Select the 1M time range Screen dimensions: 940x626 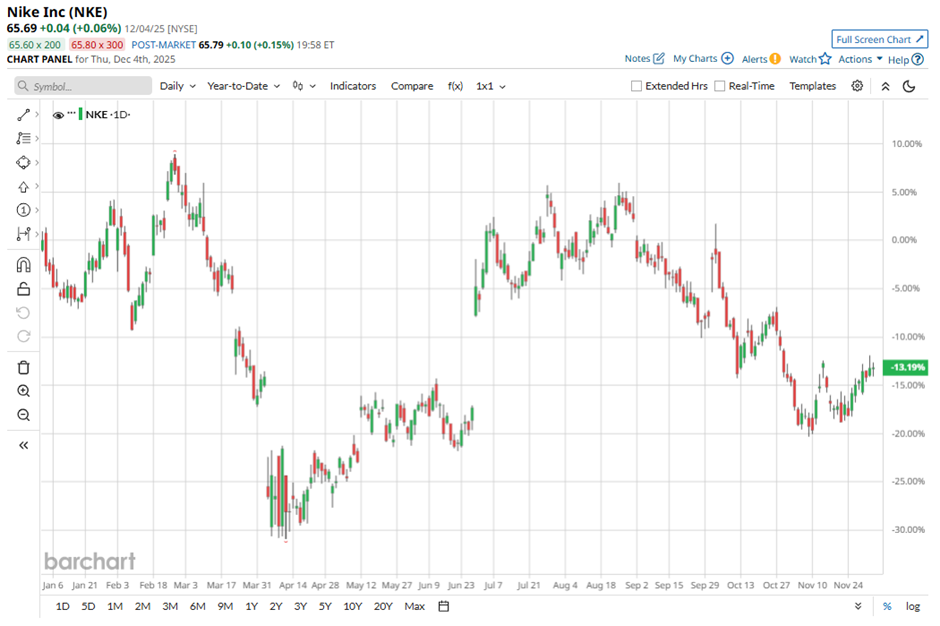tap(115, 606)
